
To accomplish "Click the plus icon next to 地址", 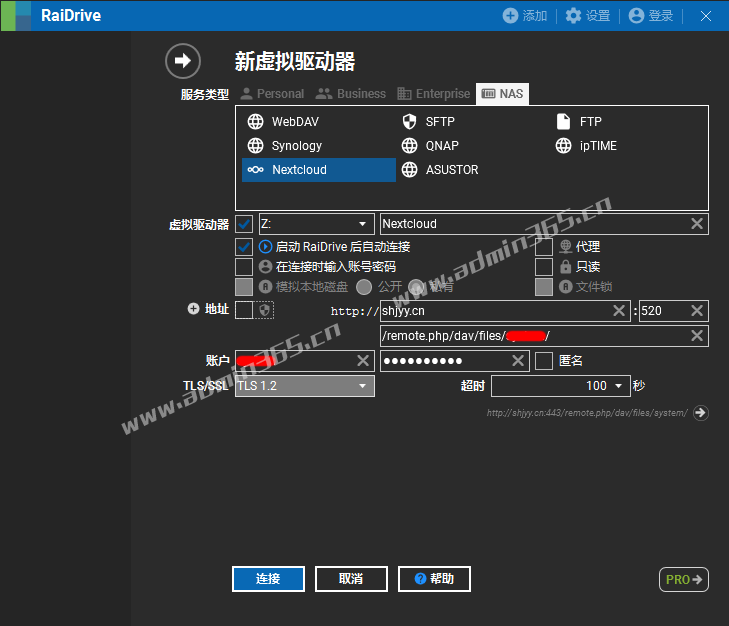I will click(x=193, y=309).
